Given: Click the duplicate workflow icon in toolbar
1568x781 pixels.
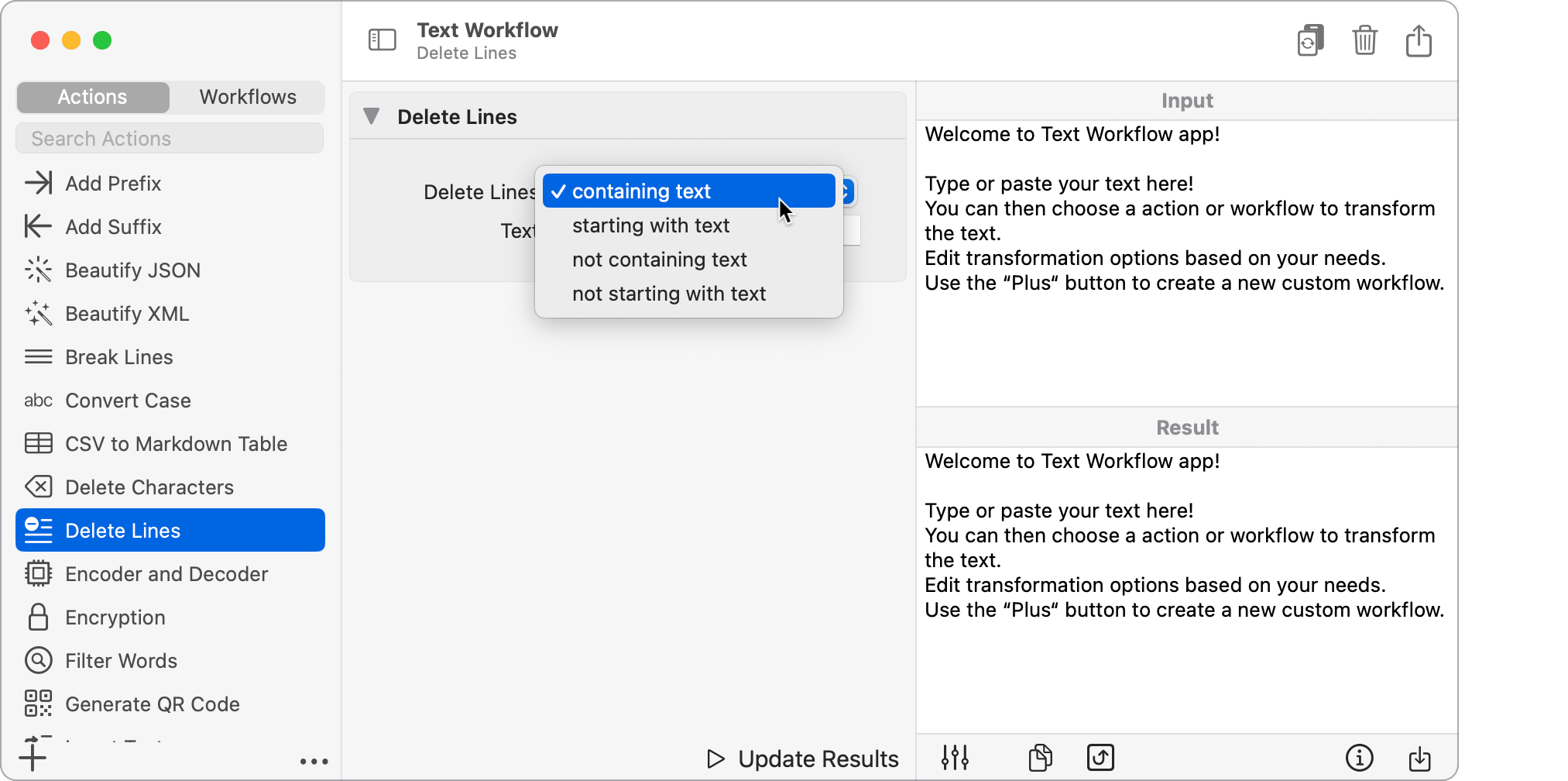Looking at the screenshot, I should tap(1310, 40).
